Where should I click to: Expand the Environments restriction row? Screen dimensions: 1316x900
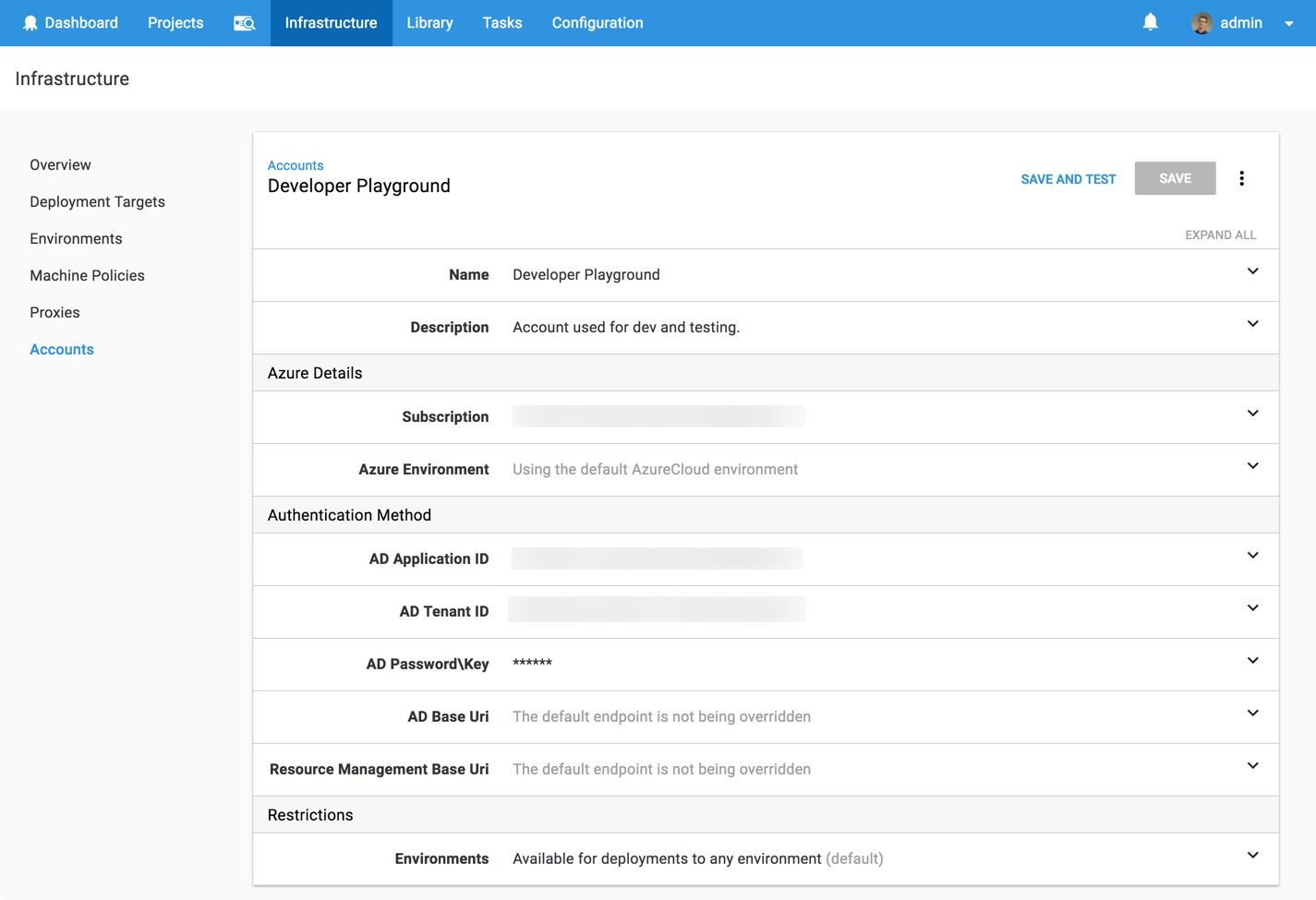[1252, 855]
